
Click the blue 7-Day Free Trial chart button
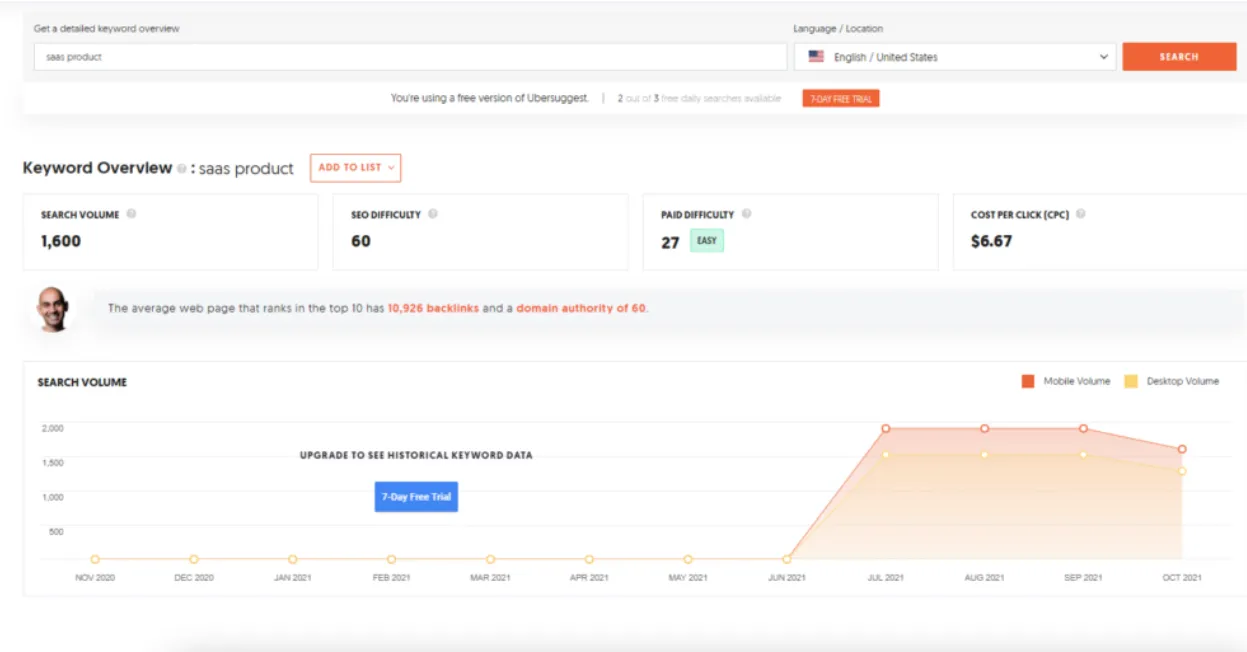tap(416, 496)
